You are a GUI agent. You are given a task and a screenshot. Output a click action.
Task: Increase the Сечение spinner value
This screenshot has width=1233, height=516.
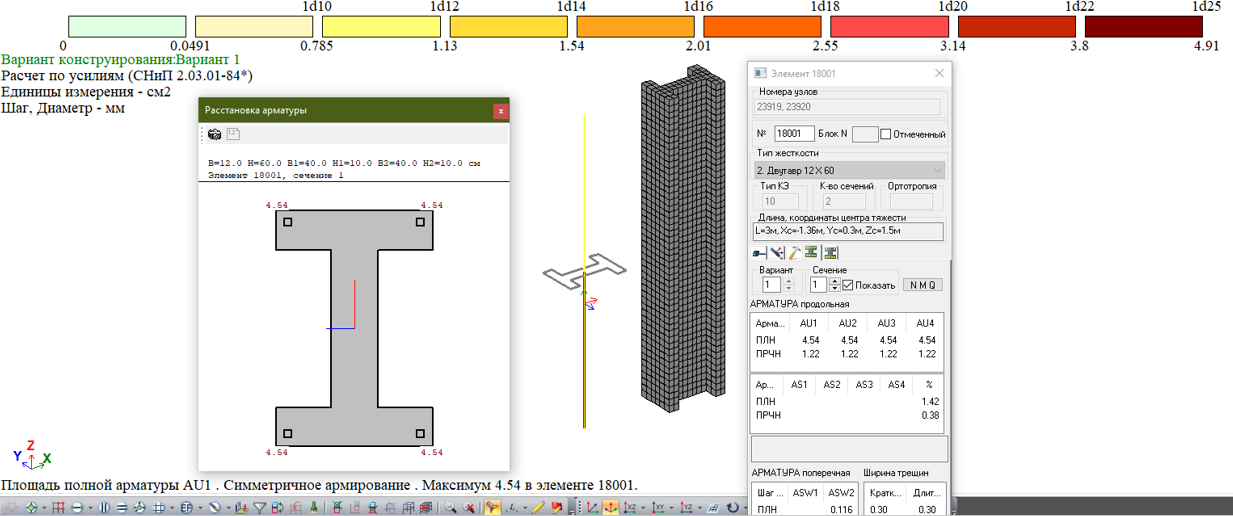tap(834, 281)
